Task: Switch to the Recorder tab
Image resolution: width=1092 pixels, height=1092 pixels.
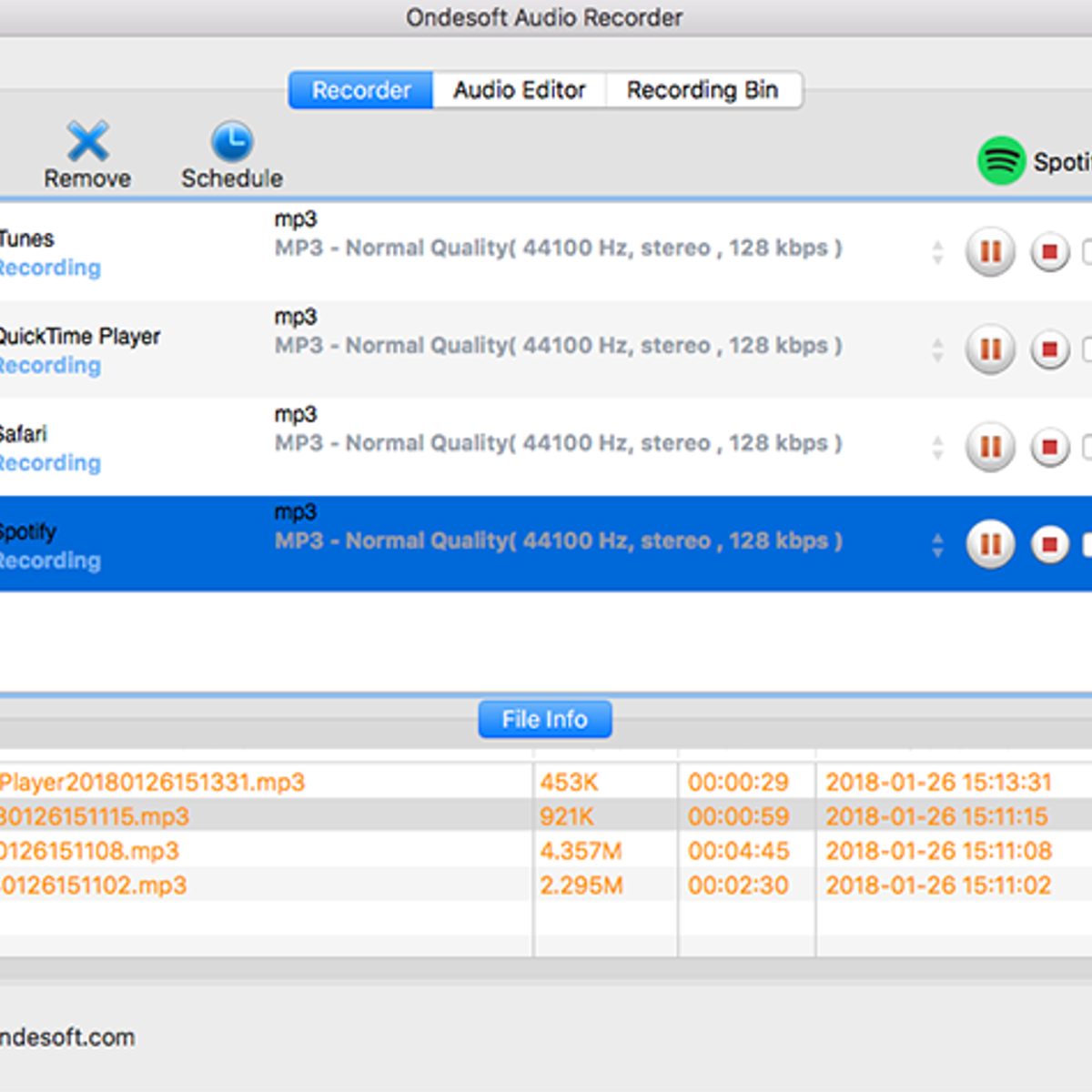Action: pyautogui.click(x=361, y=90)
